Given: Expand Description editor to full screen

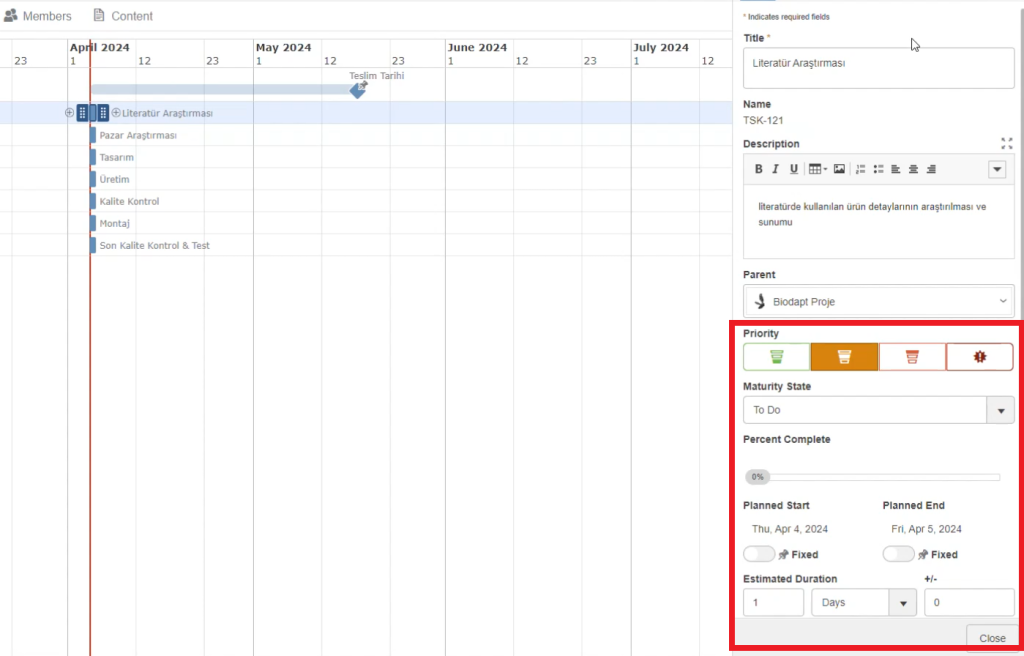Looking at the screenshot, I should coord(1006,144).
